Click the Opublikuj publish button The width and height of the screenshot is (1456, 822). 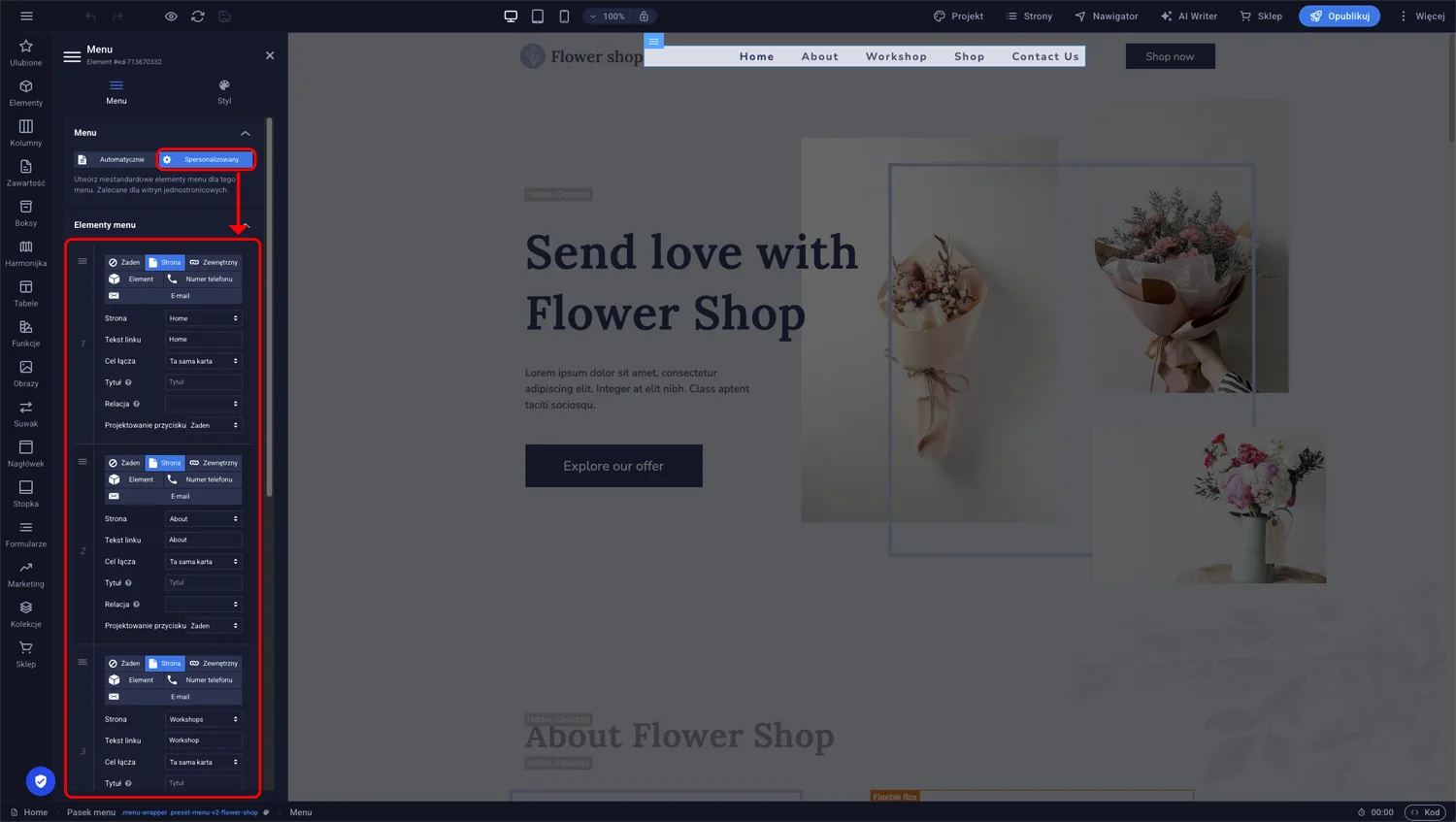tap(1339, 16)
